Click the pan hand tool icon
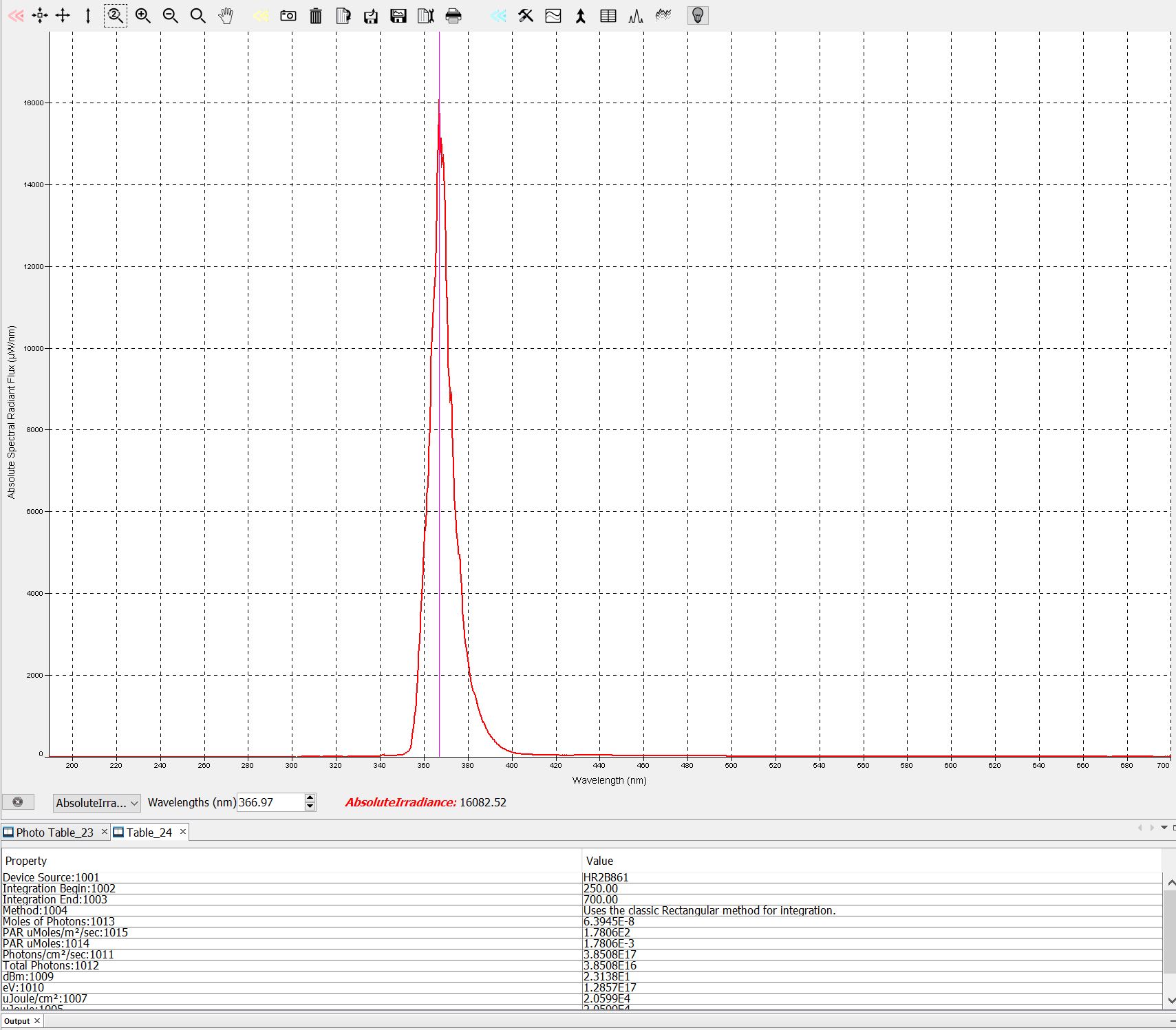 [x=226, y=16]
